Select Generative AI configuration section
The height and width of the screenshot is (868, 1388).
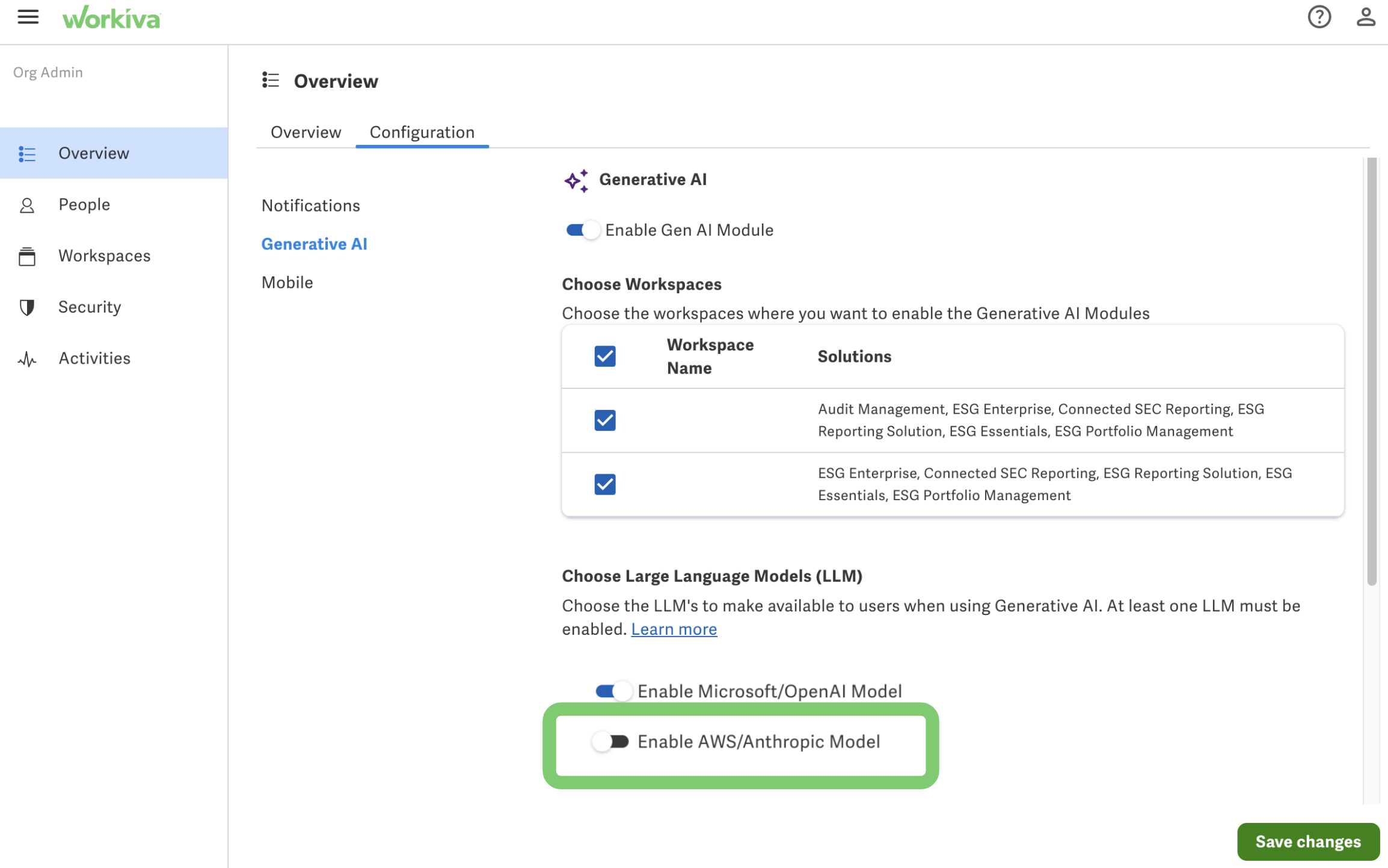[x=315, y=244]
